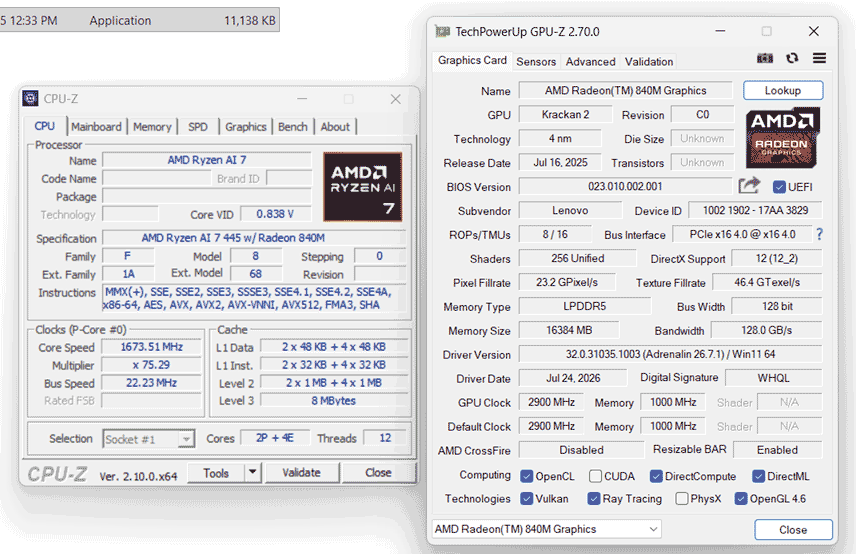This screenshot has height=554, width=856.
Task: Click the Resizable BAR value Enabled
Action: click(777, 450)
